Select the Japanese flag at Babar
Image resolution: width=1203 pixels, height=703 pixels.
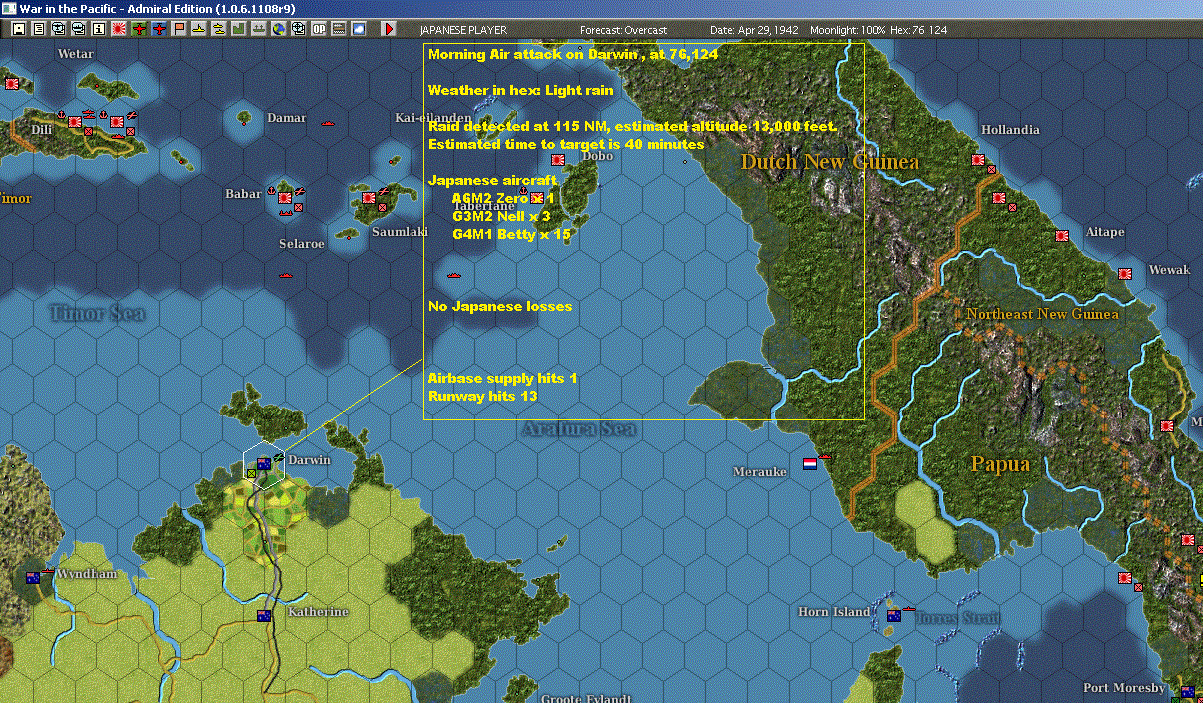tap(285, 198)
